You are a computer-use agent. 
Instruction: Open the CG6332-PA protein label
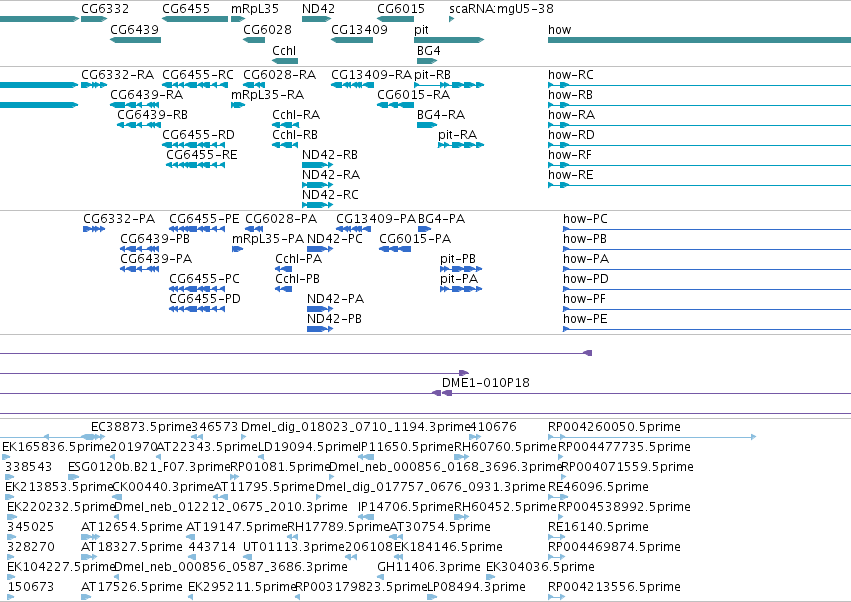point(119,219)
